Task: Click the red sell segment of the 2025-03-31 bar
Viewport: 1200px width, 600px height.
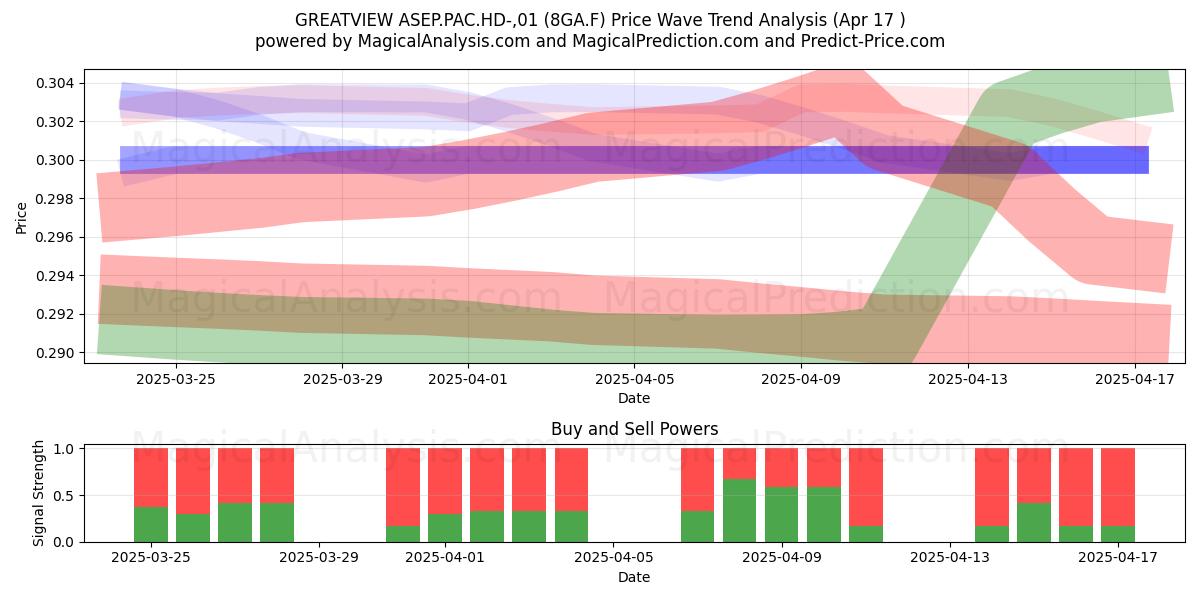Action: (x=403, y=487)
